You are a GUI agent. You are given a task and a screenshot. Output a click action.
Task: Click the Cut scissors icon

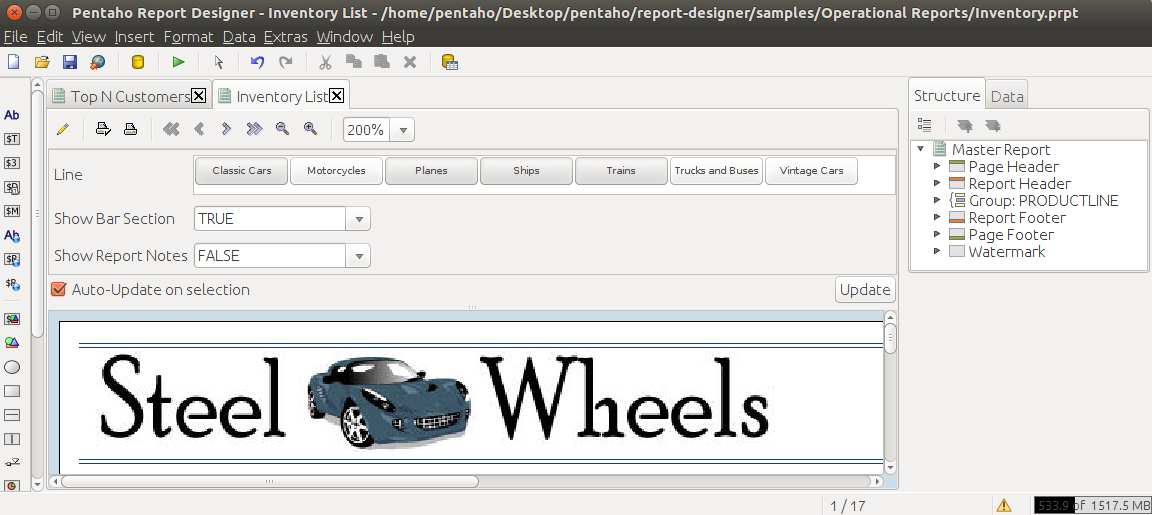tap(326, 62)
